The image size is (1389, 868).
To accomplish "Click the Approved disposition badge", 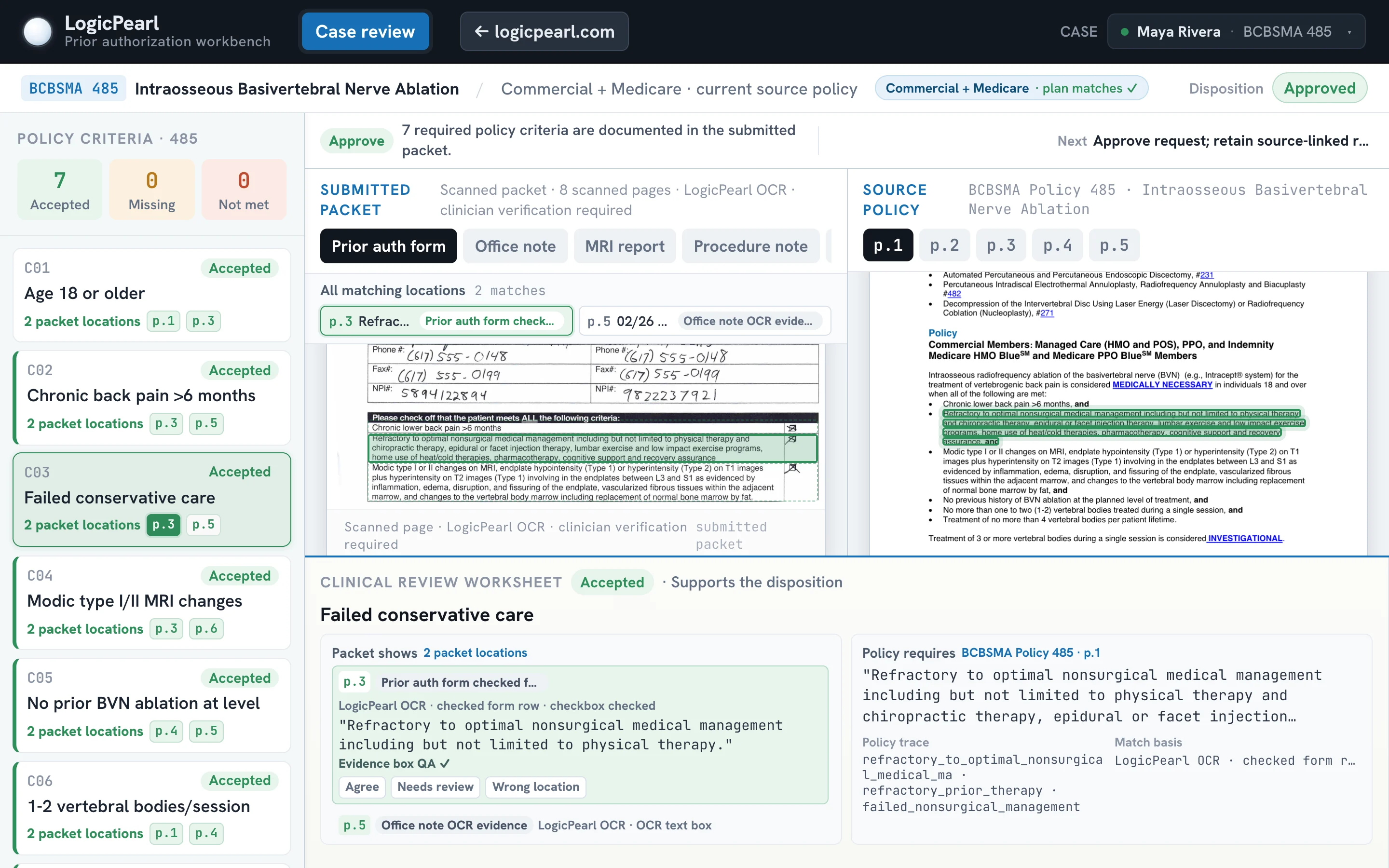I will (1320, 88).
